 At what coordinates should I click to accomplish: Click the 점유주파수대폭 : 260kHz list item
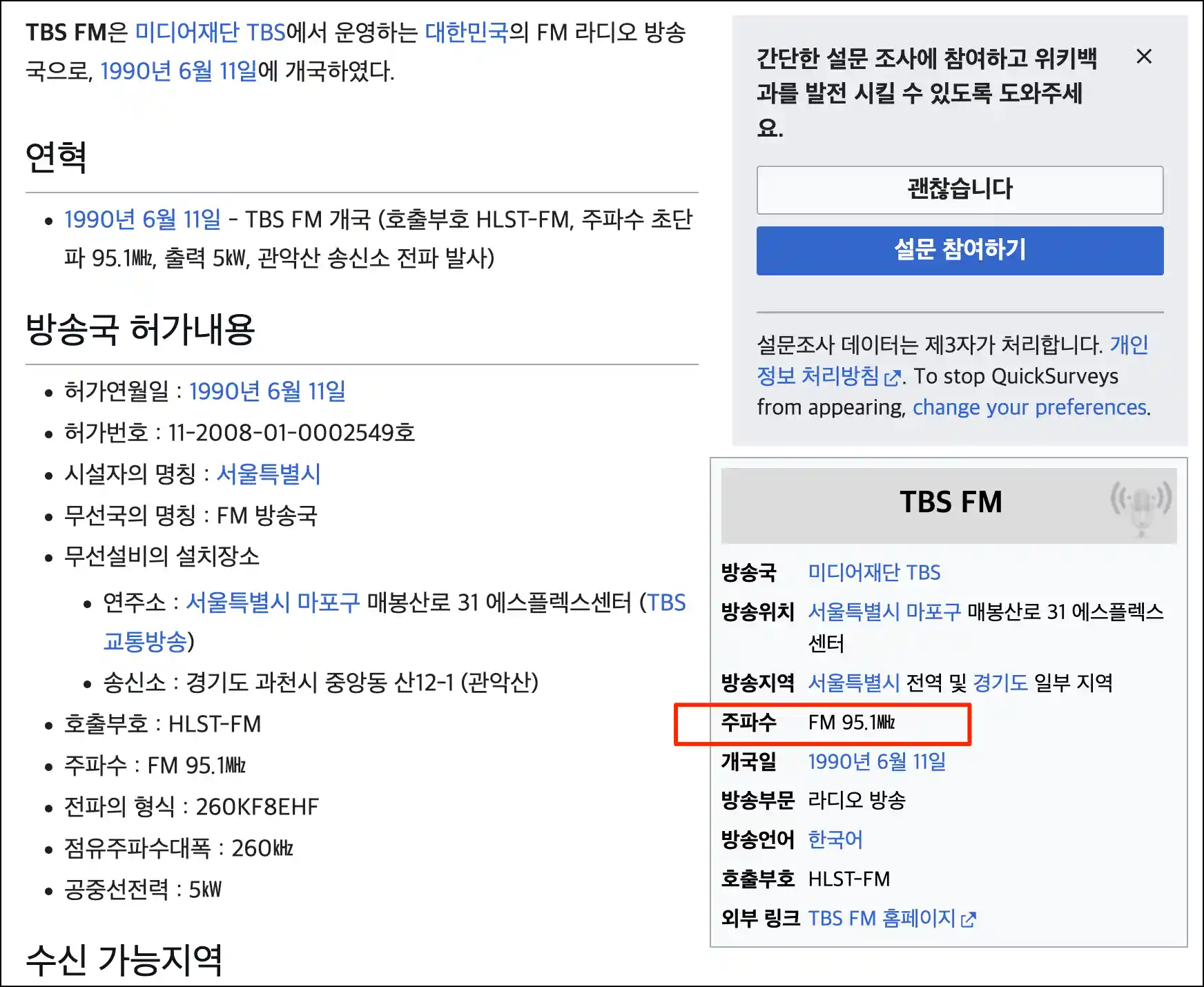pyautogui.click(x=179, y=848)
